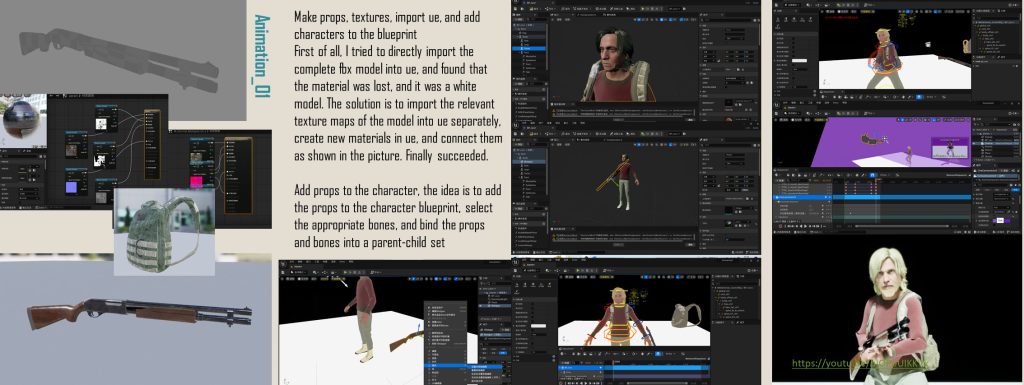This screenshot has width=1024, height=385.
Task: Open the camera preview thumbnail in the purple viewport
Action: 950,148
